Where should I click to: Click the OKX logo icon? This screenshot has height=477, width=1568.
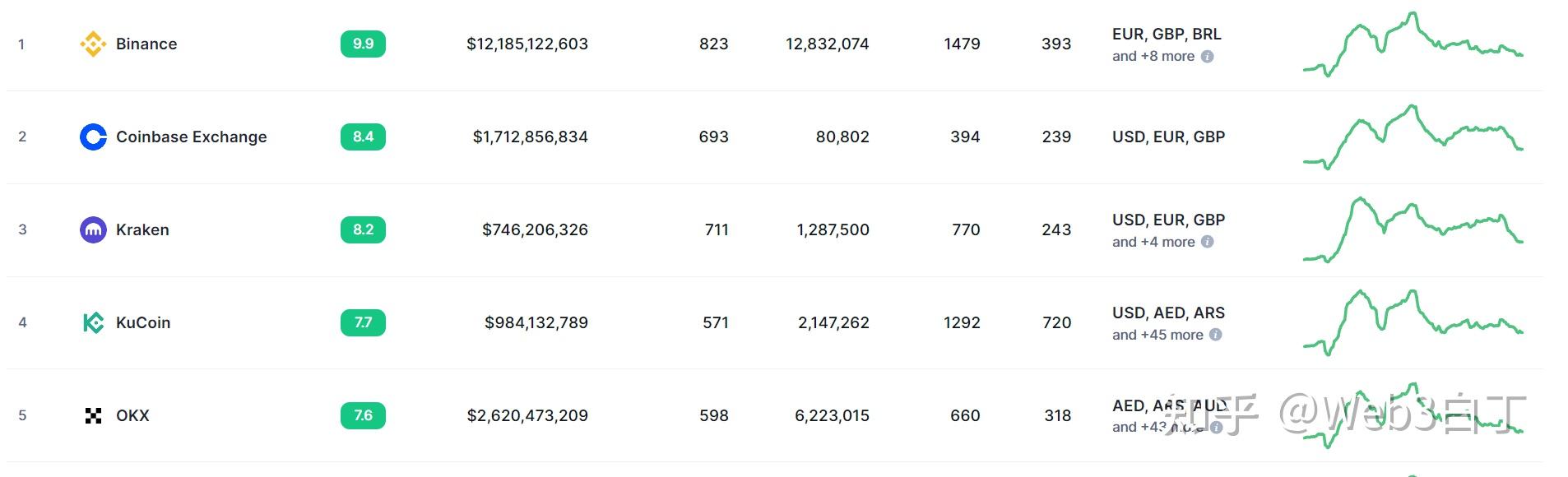pos(93,415)
